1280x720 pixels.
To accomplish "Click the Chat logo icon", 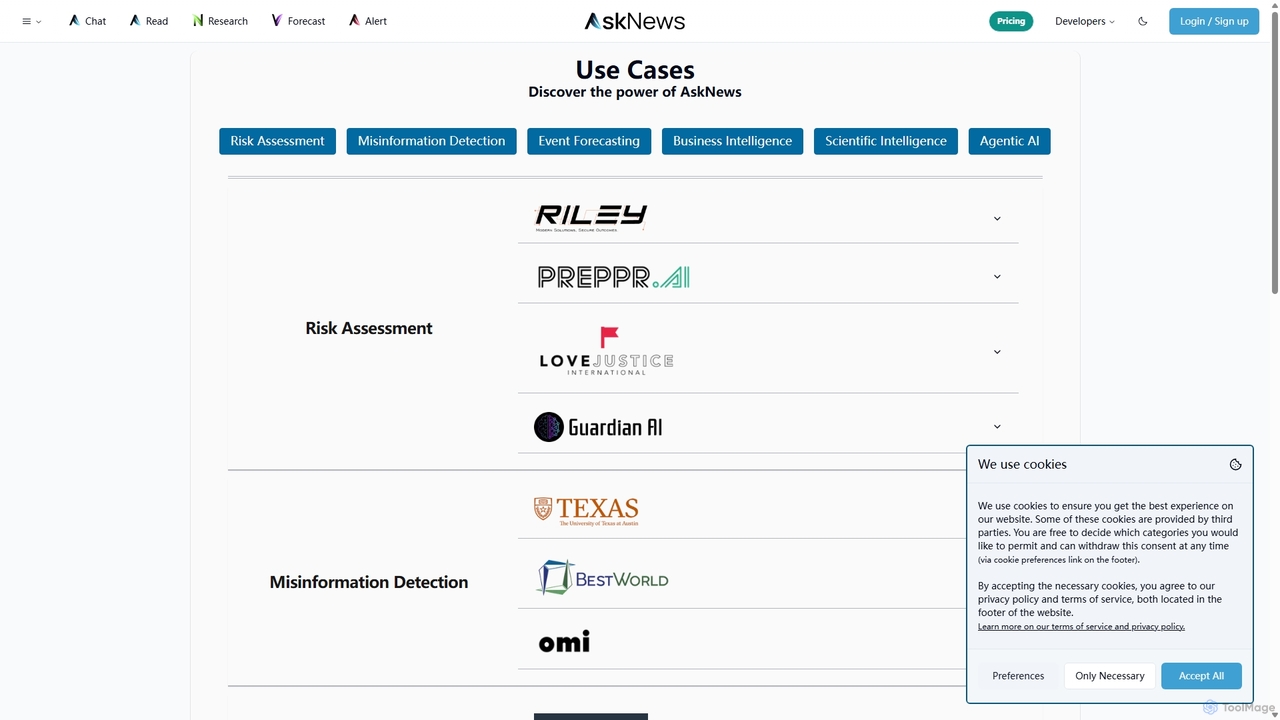I will pos(74,20).
